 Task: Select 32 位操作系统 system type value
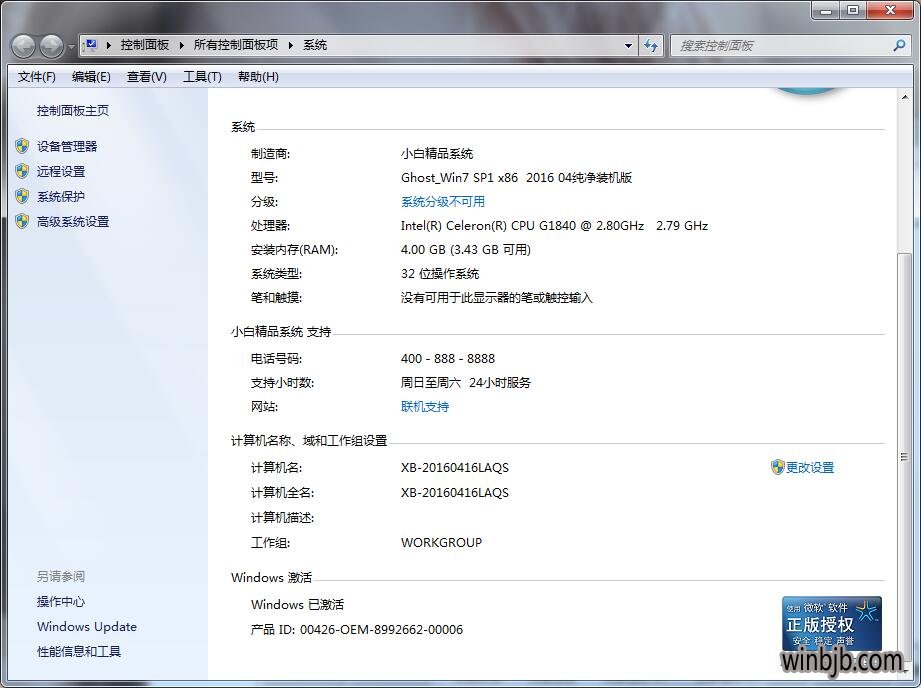(440, 274)
